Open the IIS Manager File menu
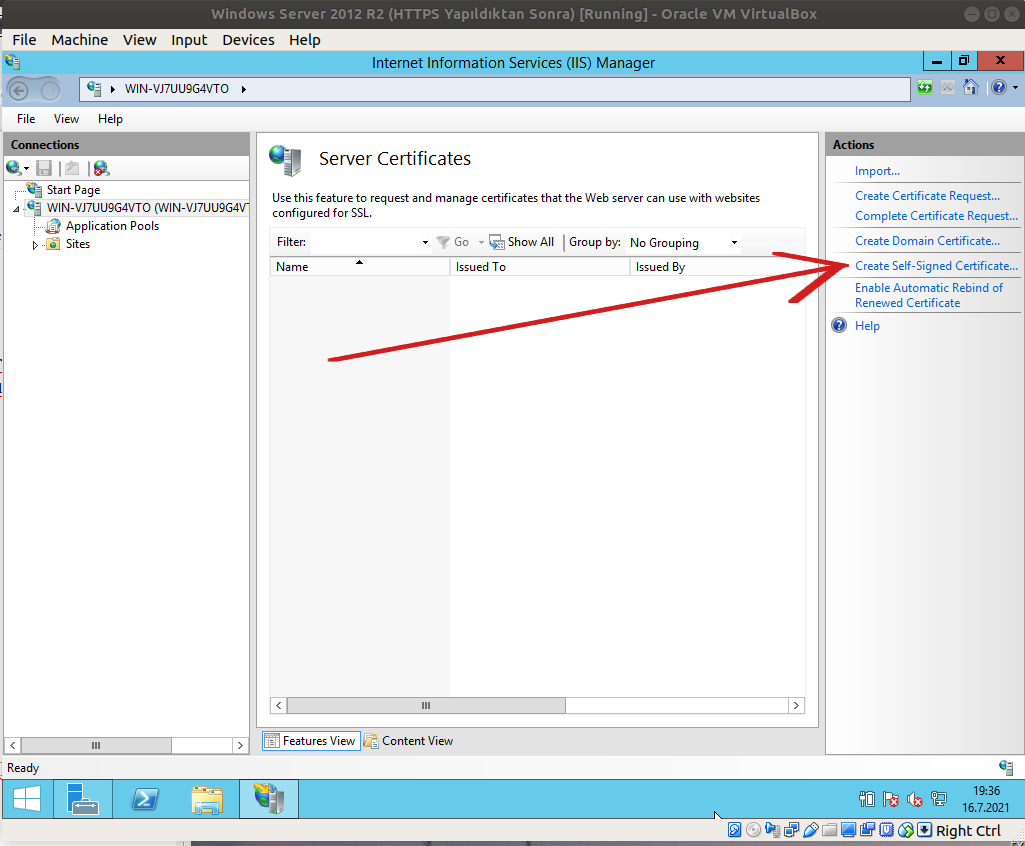The height and width of the screenshot is (846, 1025). pos(26,119)
